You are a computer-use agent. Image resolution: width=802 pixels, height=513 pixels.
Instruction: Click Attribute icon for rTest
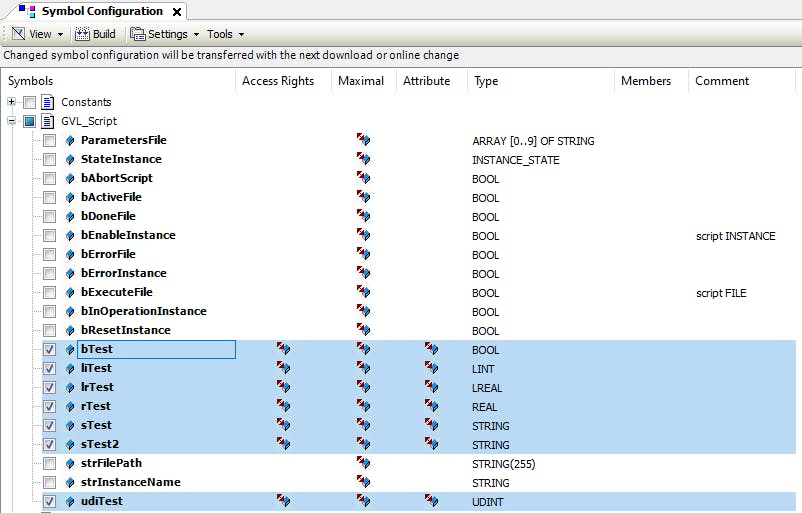tap(431, 405)
